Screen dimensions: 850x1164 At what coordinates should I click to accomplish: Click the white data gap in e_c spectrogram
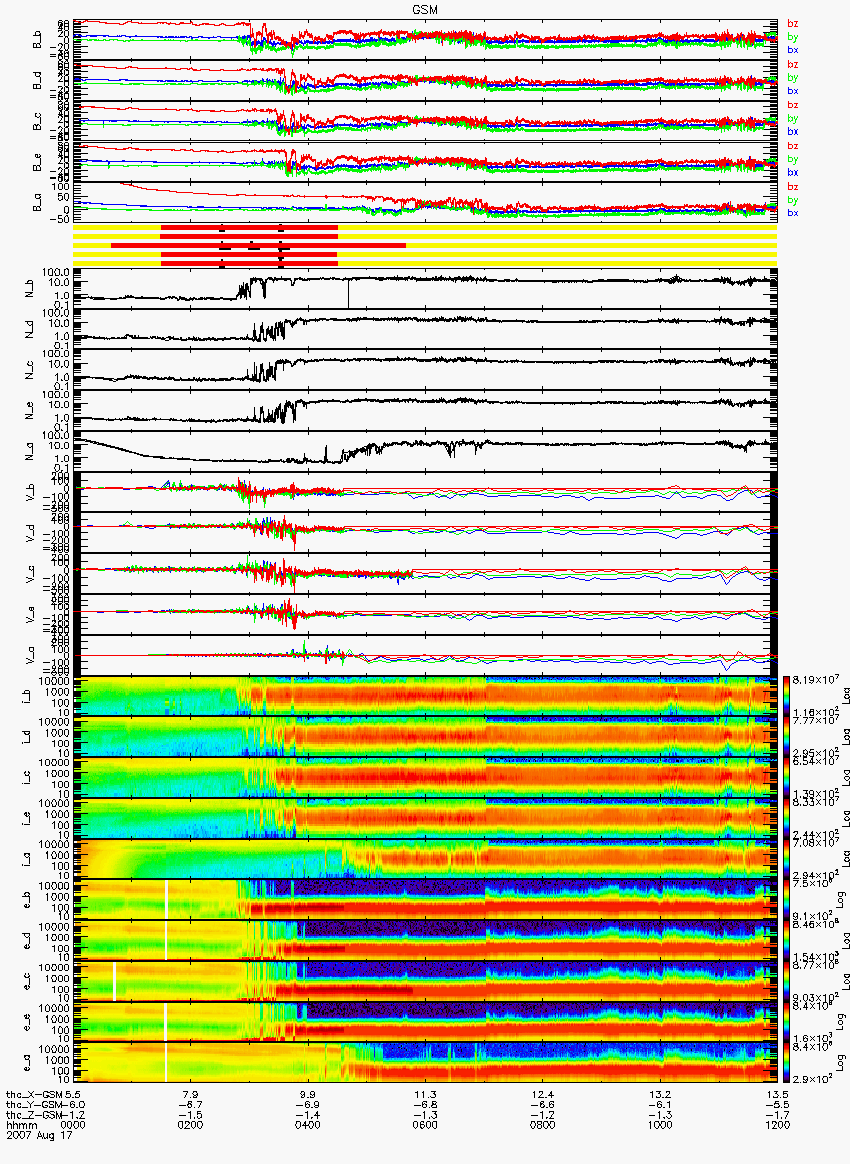tap(114, 981)
